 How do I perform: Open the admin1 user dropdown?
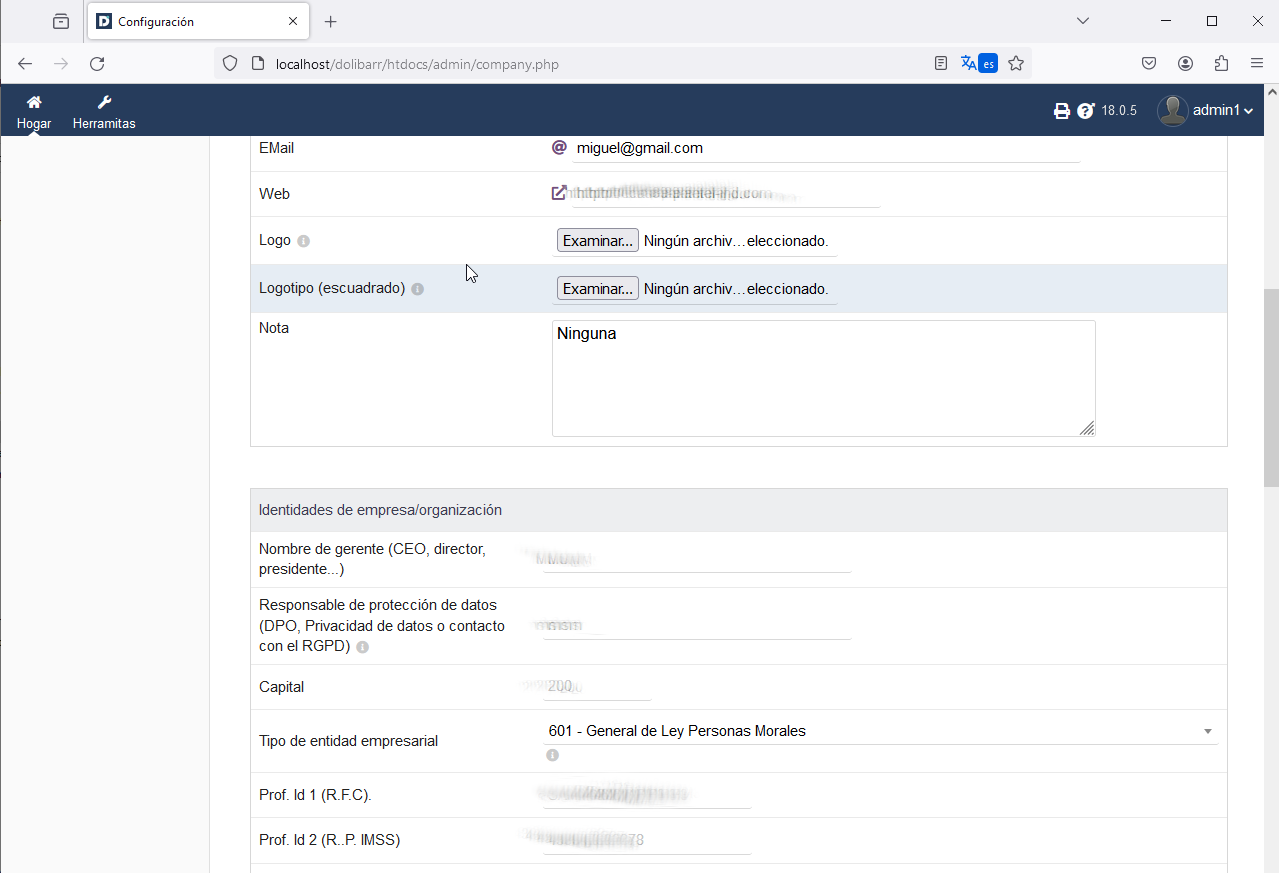[1205, 111]
